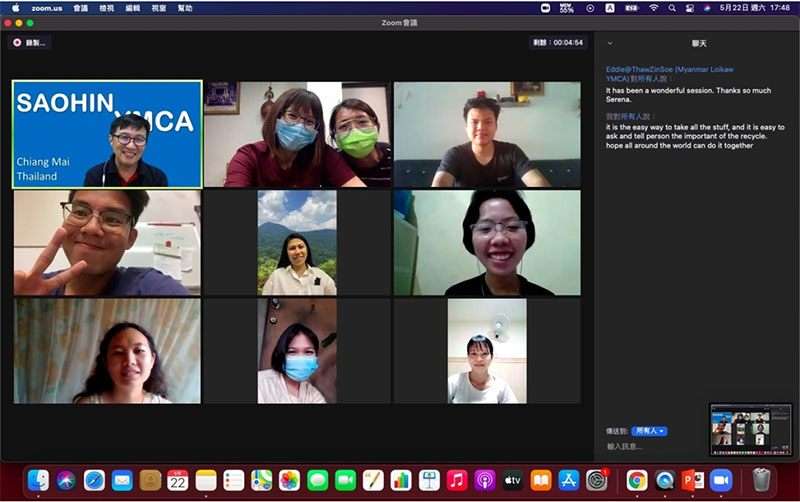
Task: Open Music from the Dock
Action: pyautogui.click(x=457, y=480)
